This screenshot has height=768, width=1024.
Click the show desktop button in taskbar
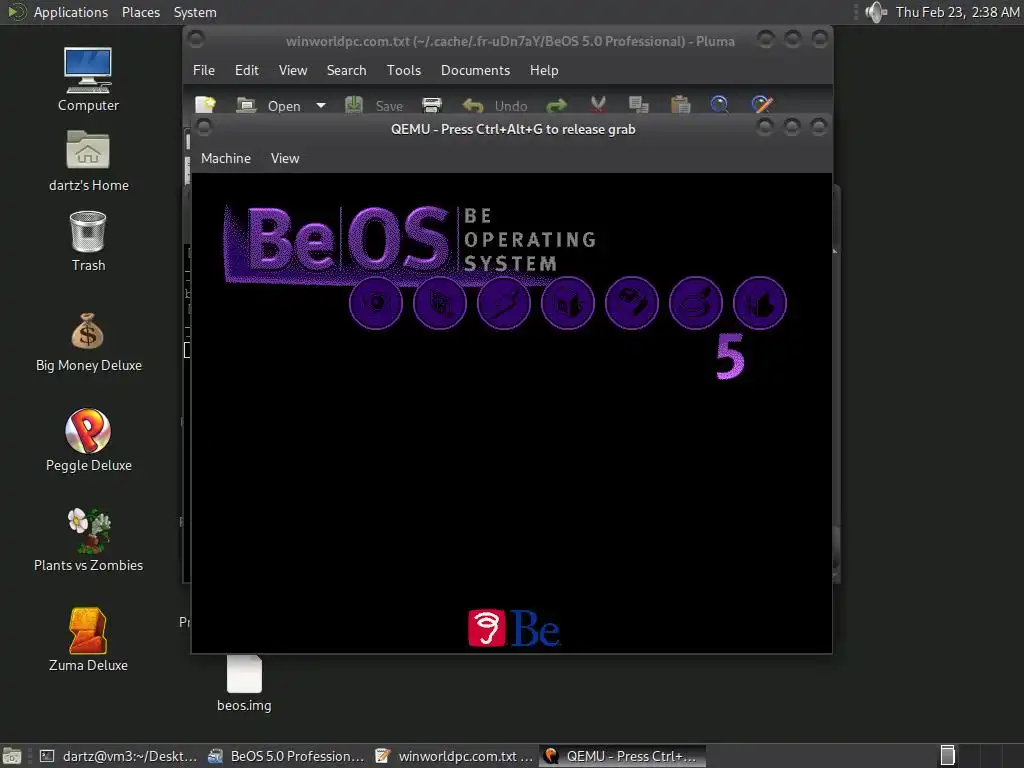coord(12,756)
